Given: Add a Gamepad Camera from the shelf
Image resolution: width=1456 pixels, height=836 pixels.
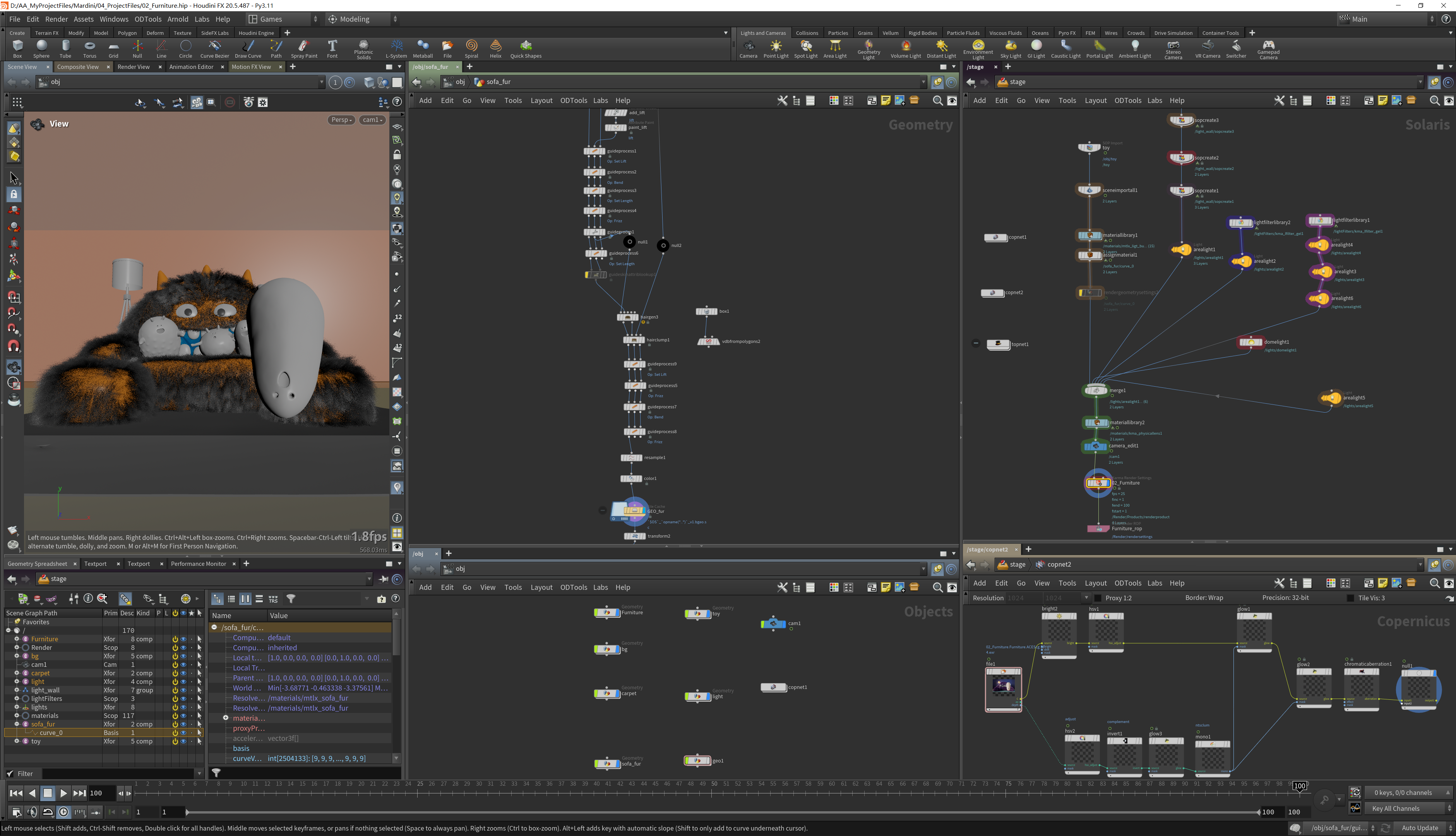Looking at the screenshot, I should tap(1268, 50).
